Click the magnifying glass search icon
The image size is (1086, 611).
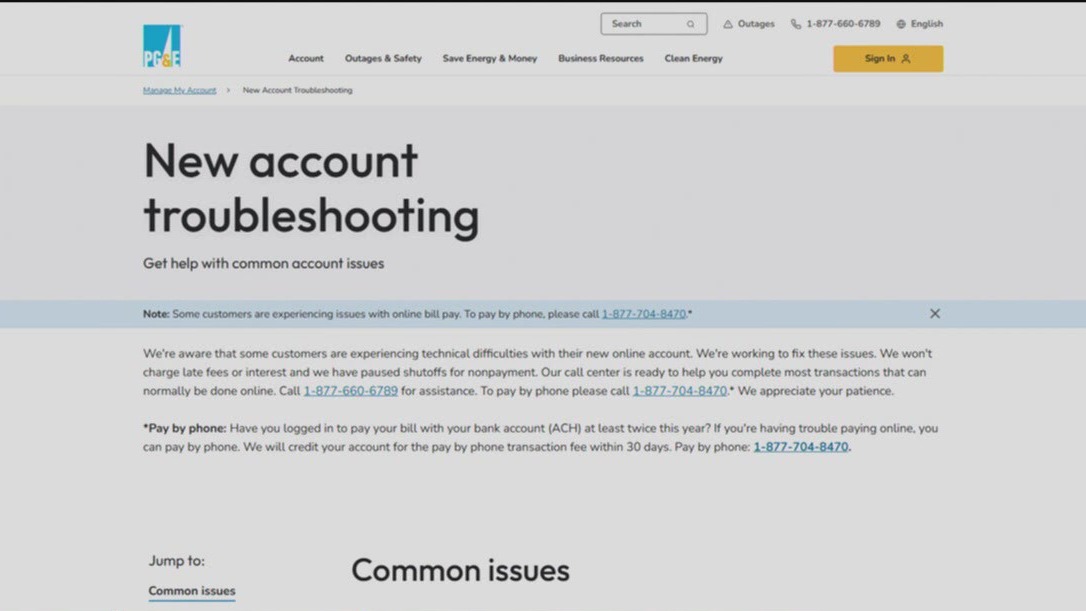click(691, 23)
